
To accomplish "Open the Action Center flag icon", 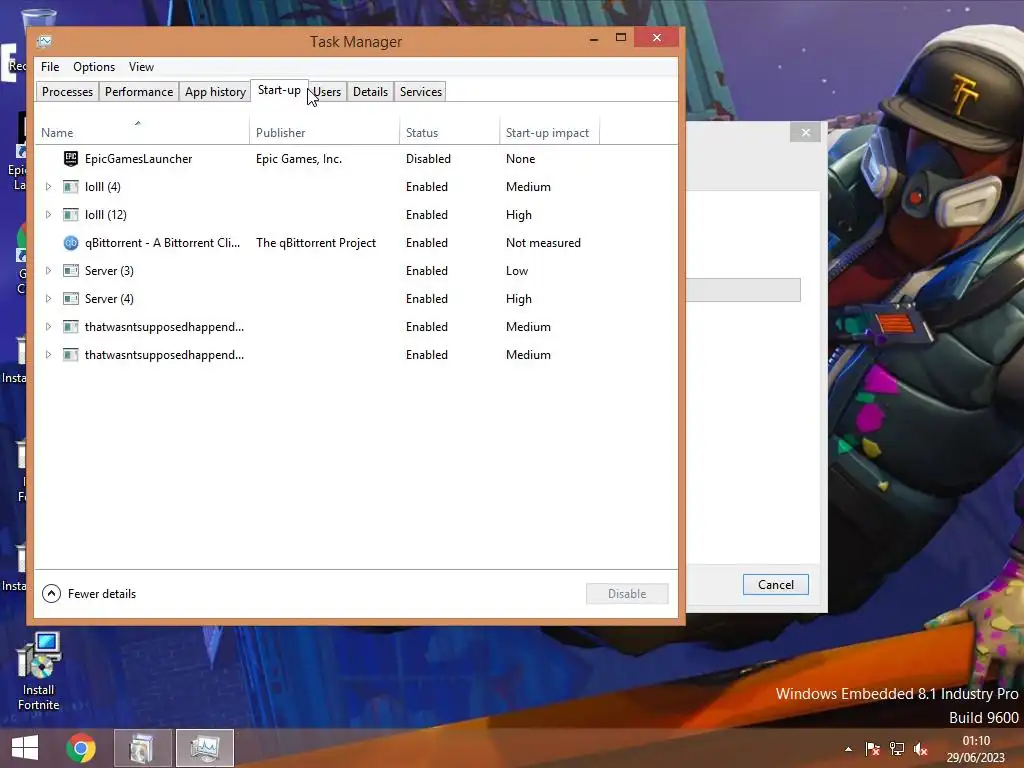I will click(x=872, y=749).
